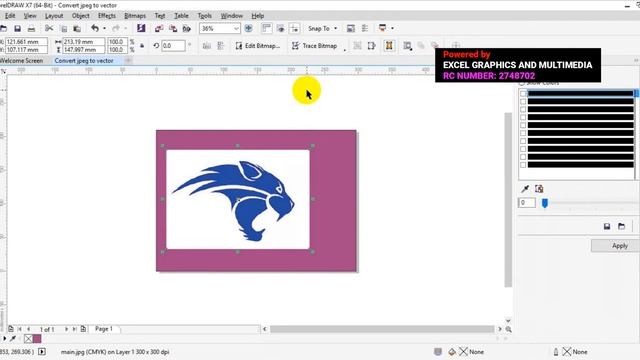Image resolution: width=640 pixels, height=360 pixels.
Task: Check the first color row checkbox
Action: click(x=523, y=93)
